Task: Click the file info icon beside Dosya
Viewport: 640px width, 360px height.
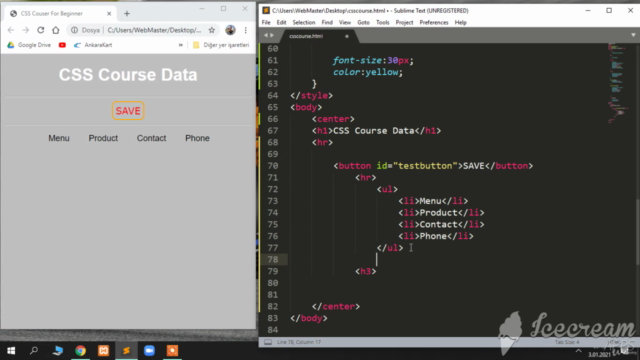Action: (74, 30)
